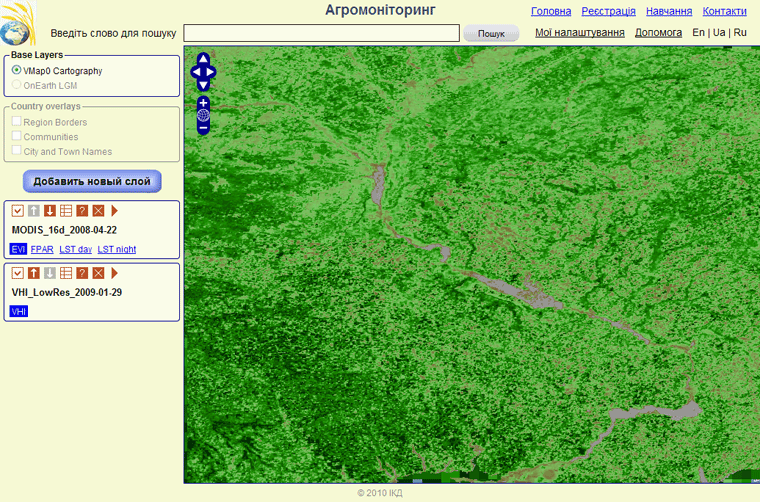Viewport: 760px width, 502px height.
Task: Click greyed down arrow for VHI_LowRes layer
Action: pyautogui.click(x=49, y=273)
